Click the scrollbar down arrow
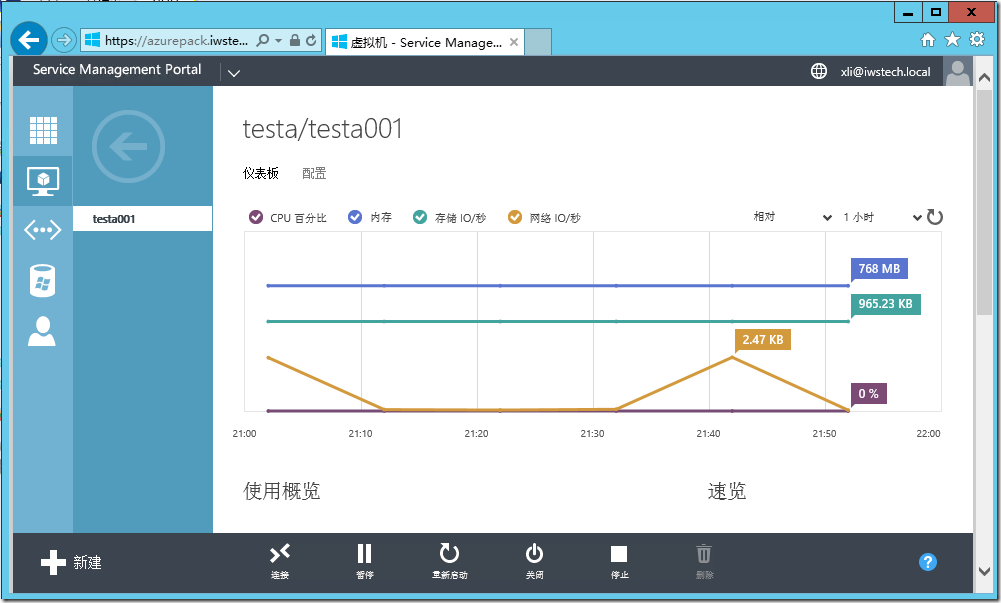 click(x=984, y=572)
